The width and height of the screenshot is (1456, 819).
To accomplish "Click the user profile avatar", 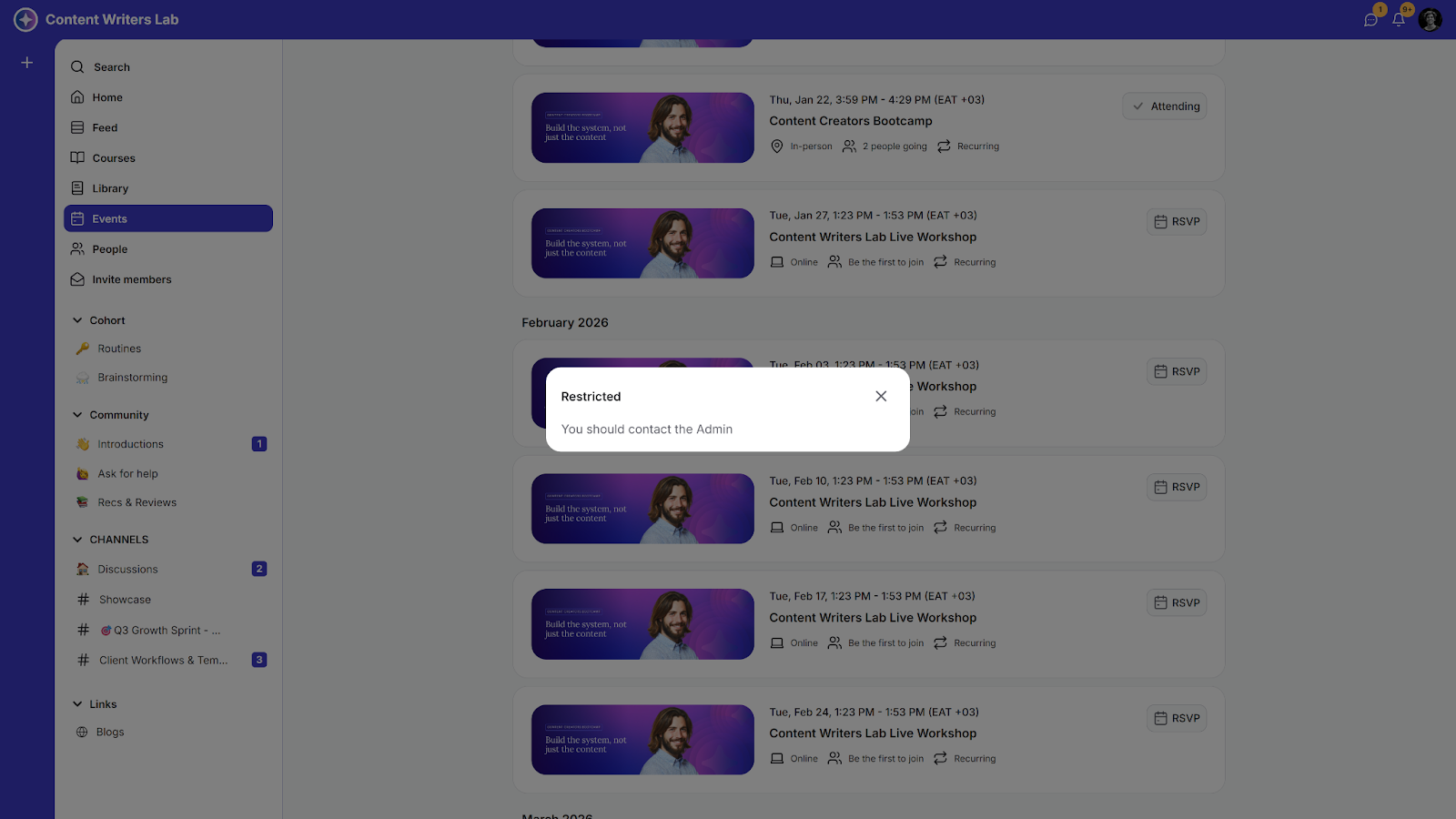I will pos(1430,19).
